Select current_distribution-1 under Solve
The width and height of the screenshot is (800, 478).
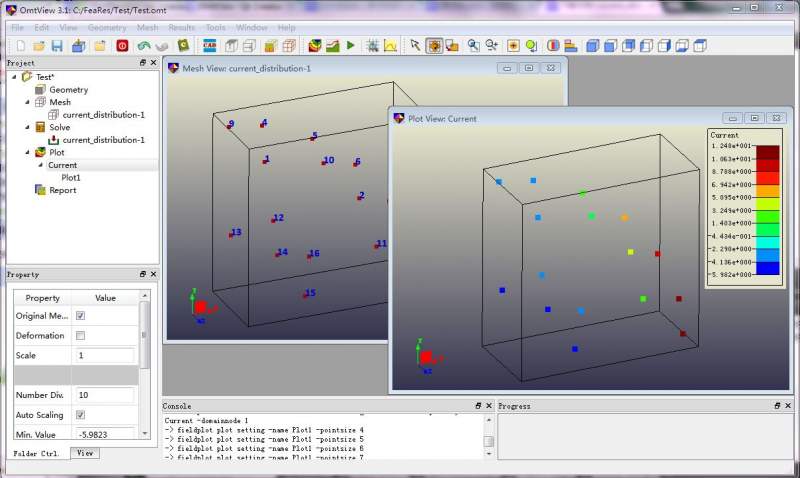click(104, 140)
